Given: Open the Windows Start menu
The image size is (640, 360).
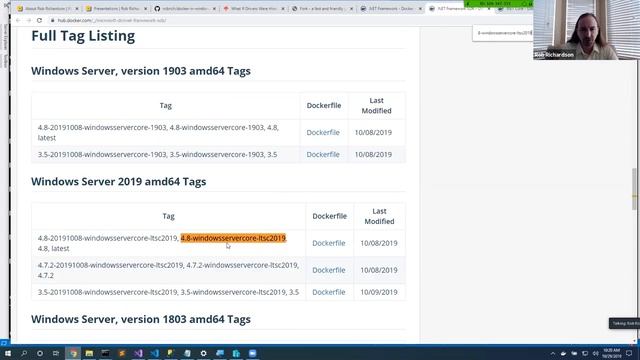Looking at the screenshot, I should click(x=7, y=353).
